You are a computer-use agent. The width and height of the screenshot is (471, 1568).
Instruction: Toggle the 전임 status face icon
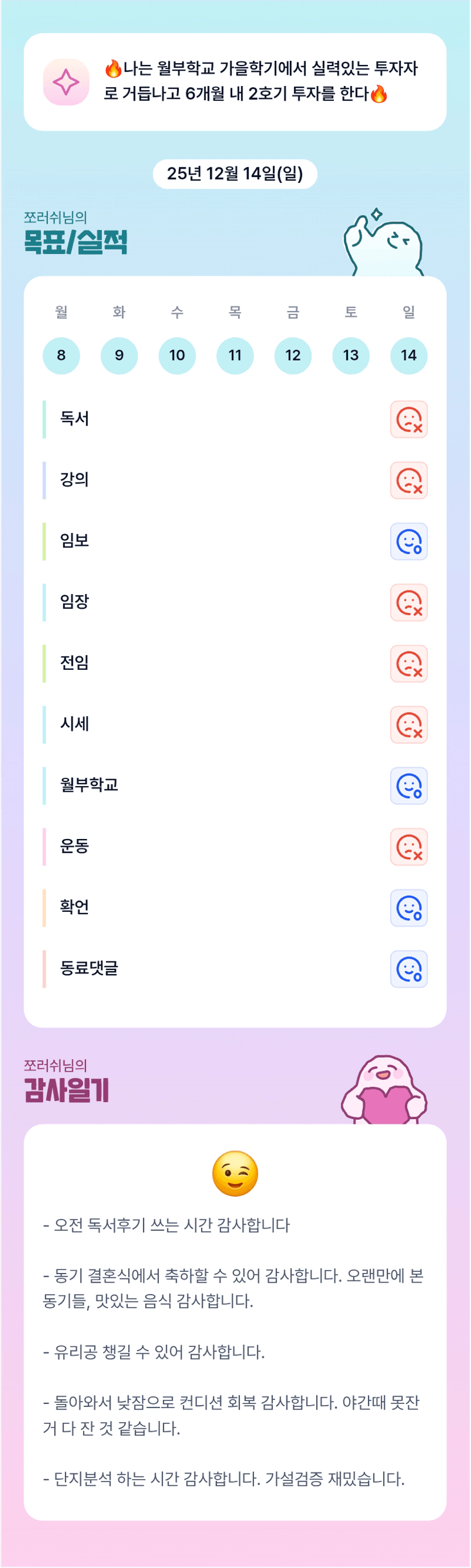click(408, 664)
